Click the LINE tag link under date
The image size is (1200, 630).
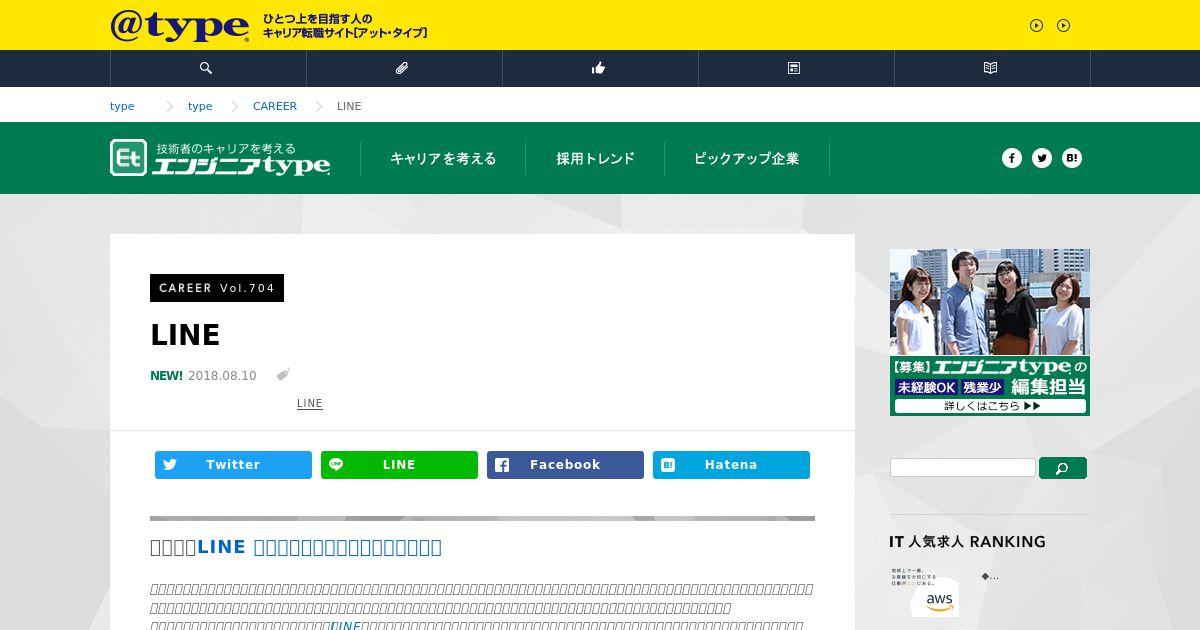click(x=310, y=404)
